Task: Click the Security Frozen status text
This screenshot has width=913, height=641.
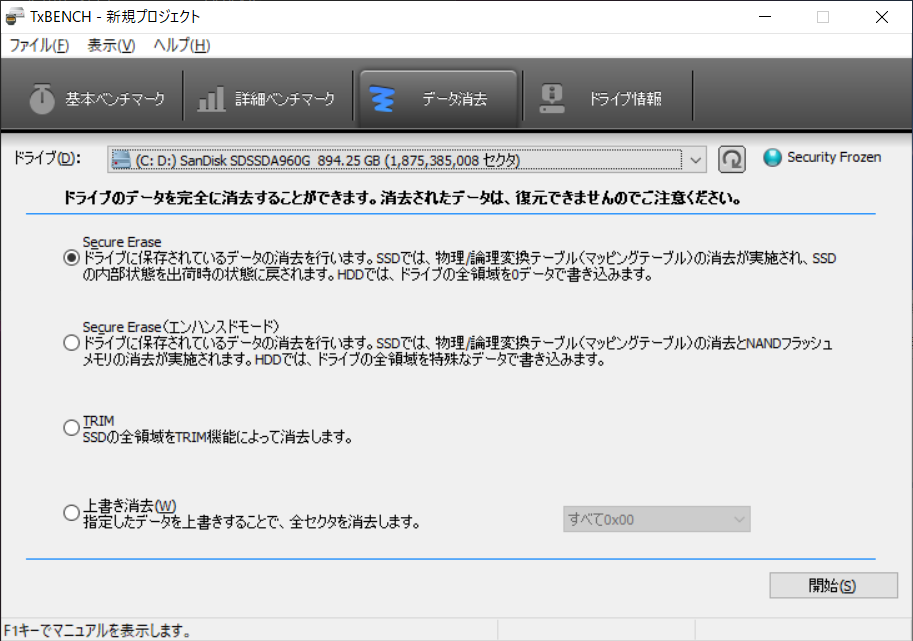Action: (x=834, y=157)
